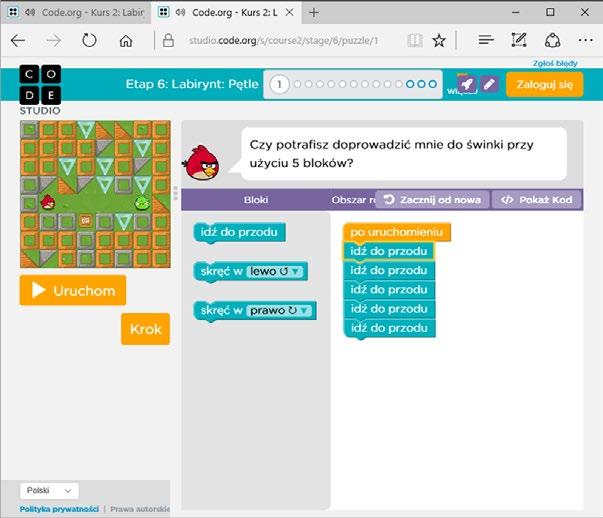Select toolbox block idź do przodu
The width and height of the screenshot is (603, 518).
click(x=239, y=232)
